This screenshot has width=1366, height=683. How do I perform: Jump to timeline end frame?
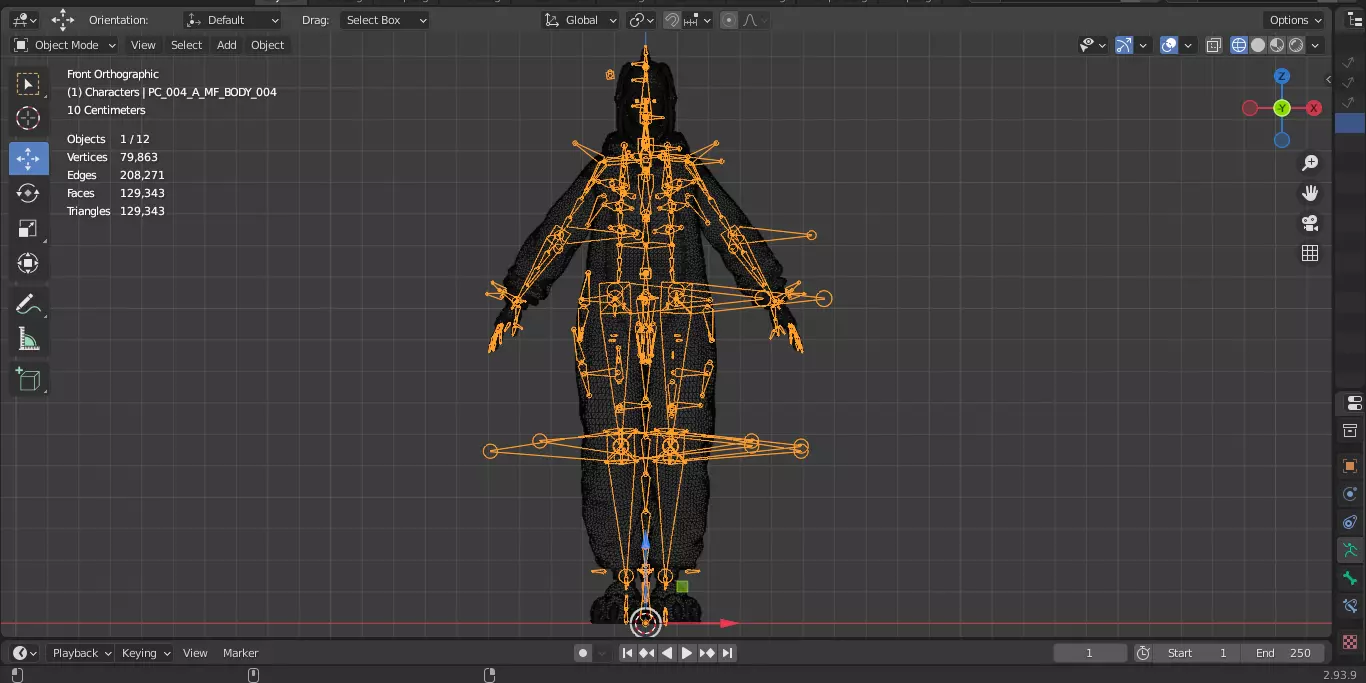pyautogui.click(x=727, y=653)
